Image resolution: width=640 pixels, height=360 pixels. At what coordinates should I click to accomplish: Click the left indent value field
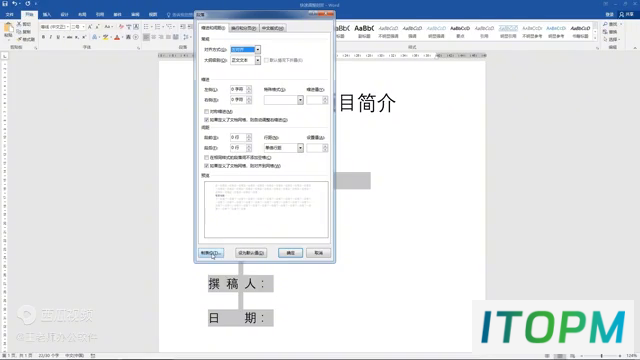click(x=238, y=89)
